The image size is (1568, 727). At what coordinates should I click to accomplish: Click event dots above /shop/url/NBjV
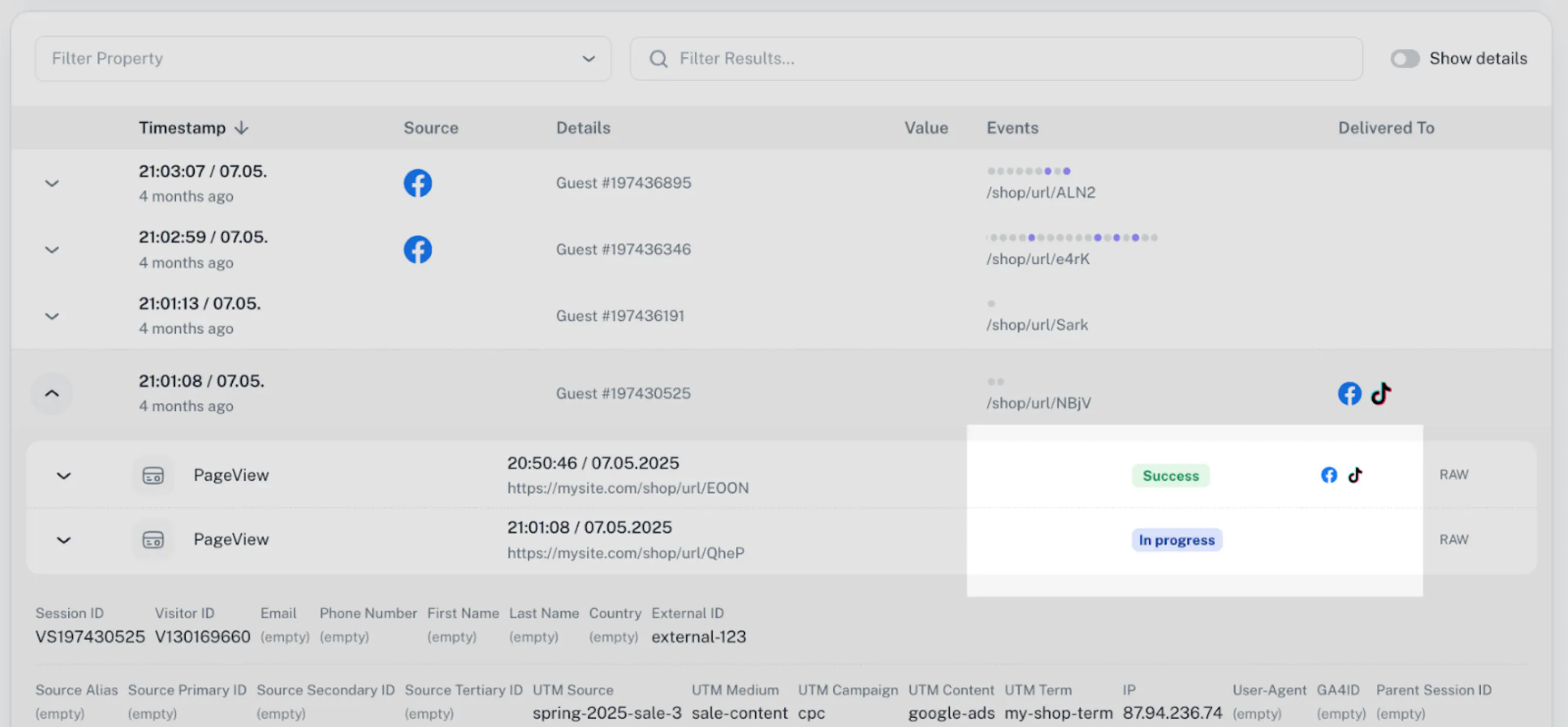pyautogui.click(x=995, y=382)
